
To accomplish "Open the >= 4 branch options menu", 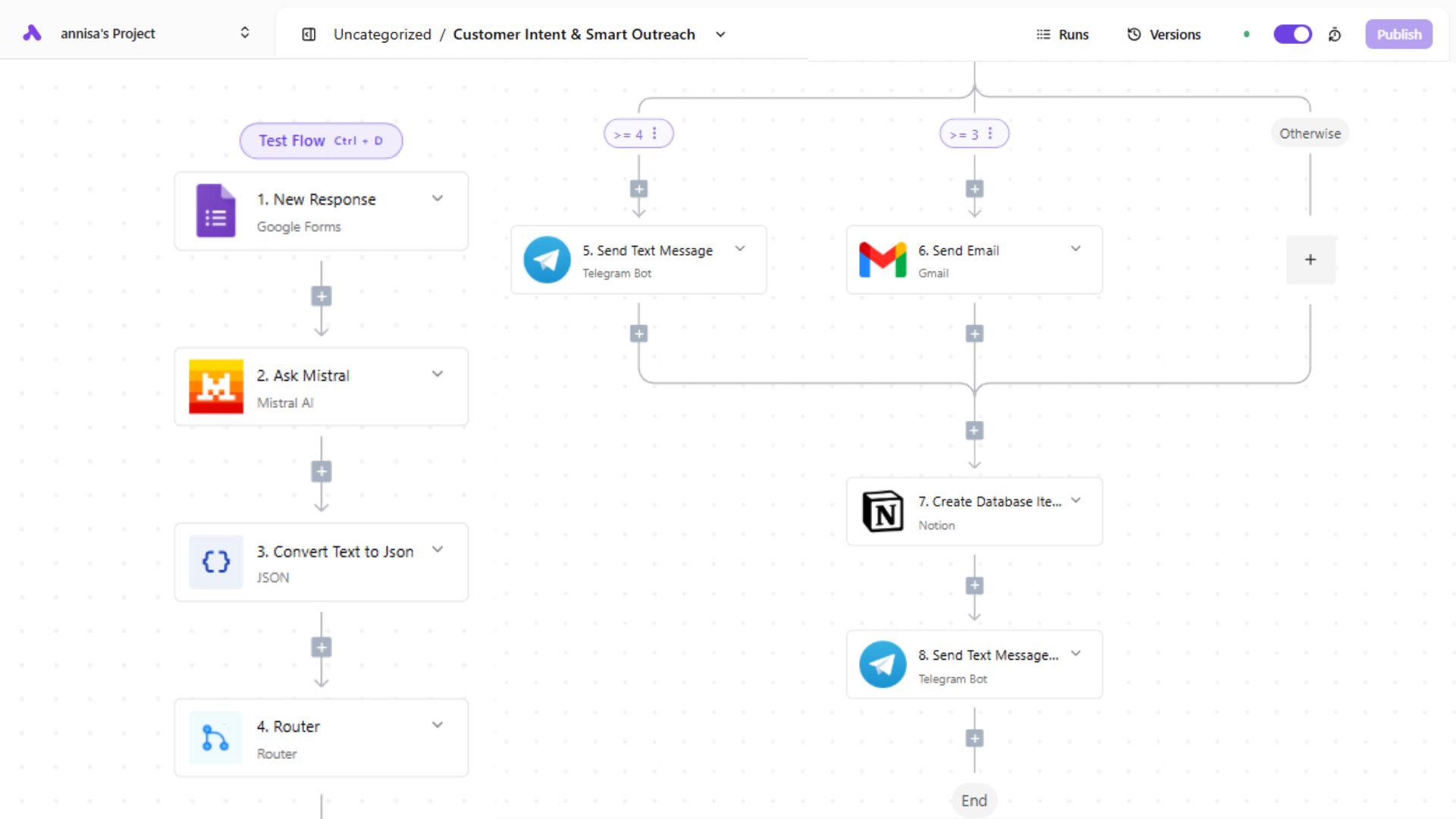I will click(x=654, y=133).
